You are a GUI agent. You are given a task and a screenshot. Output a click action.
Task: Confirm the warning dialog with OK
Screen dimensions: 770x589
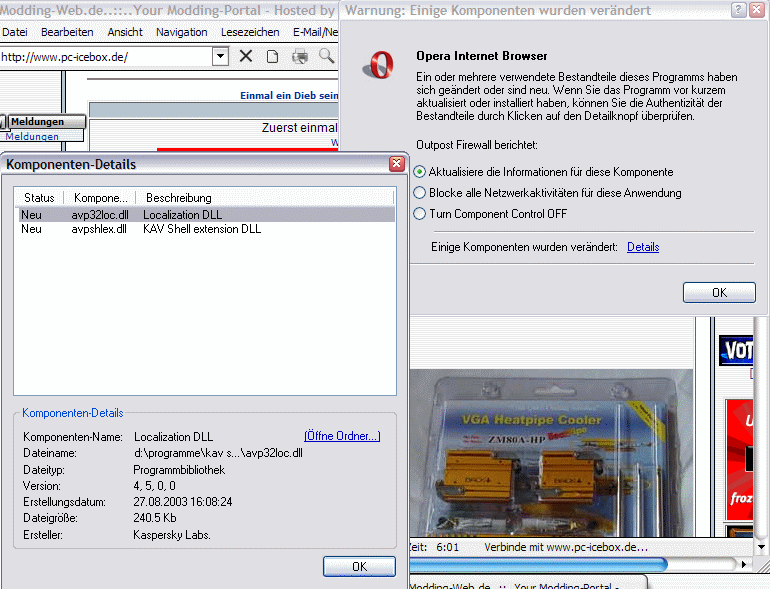(x=719, y=292)
